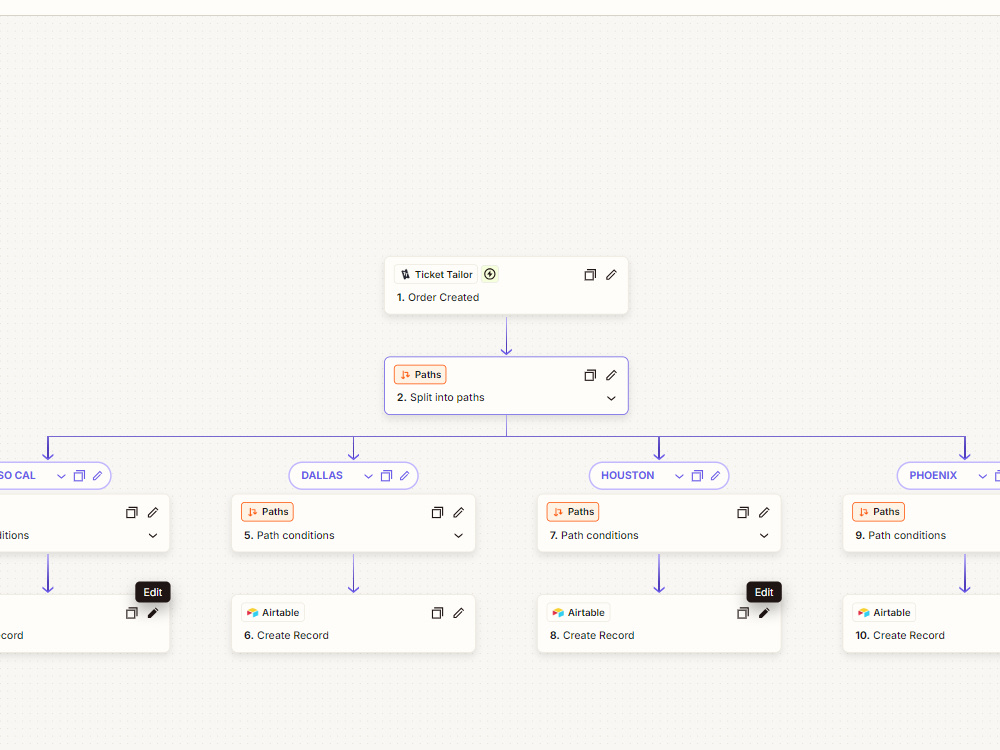Select the '6. Create Record' step title
1000x750 pixels.
[286, 635]
